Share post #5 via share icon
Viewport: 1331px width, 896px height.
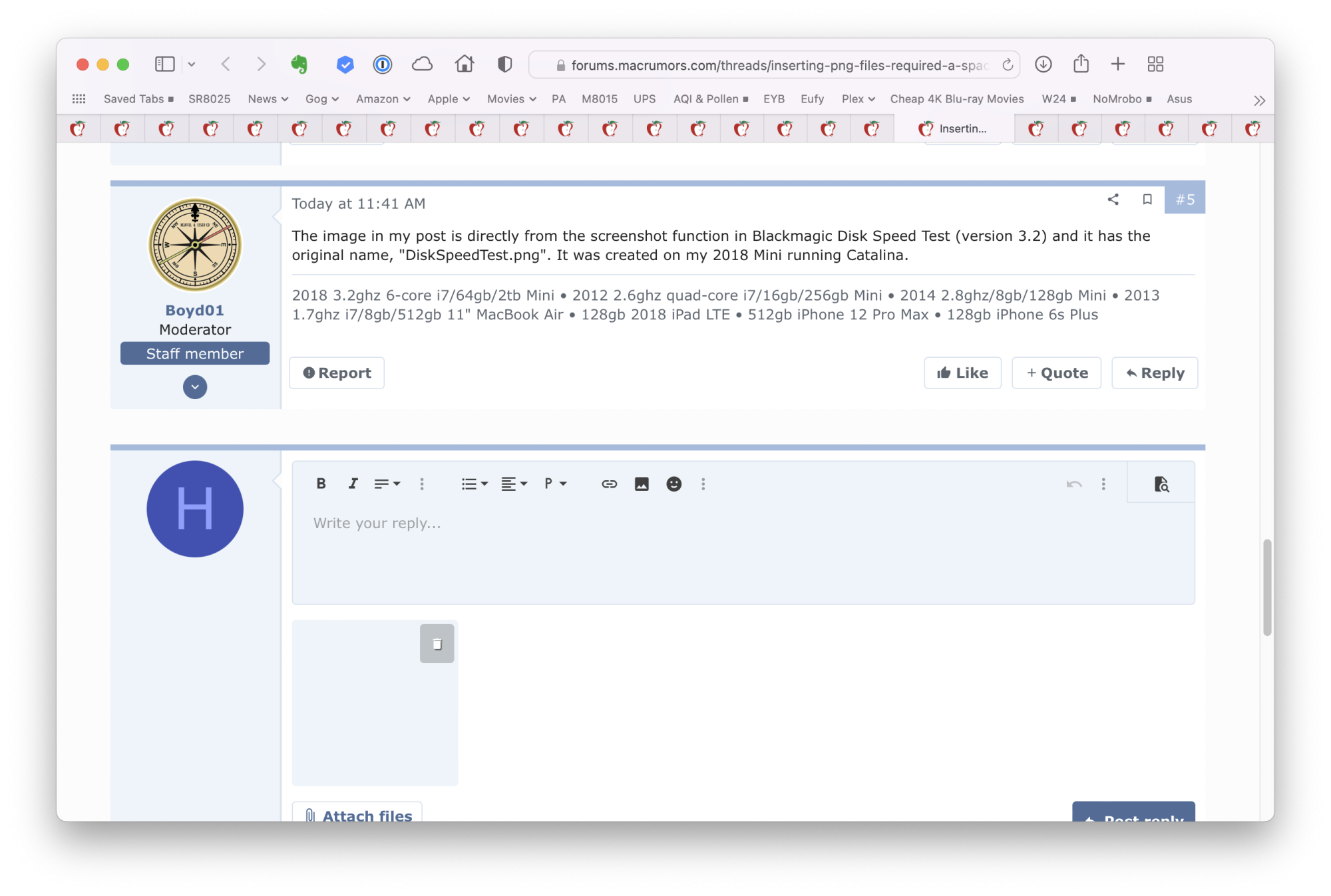(x=1113, y=199)
